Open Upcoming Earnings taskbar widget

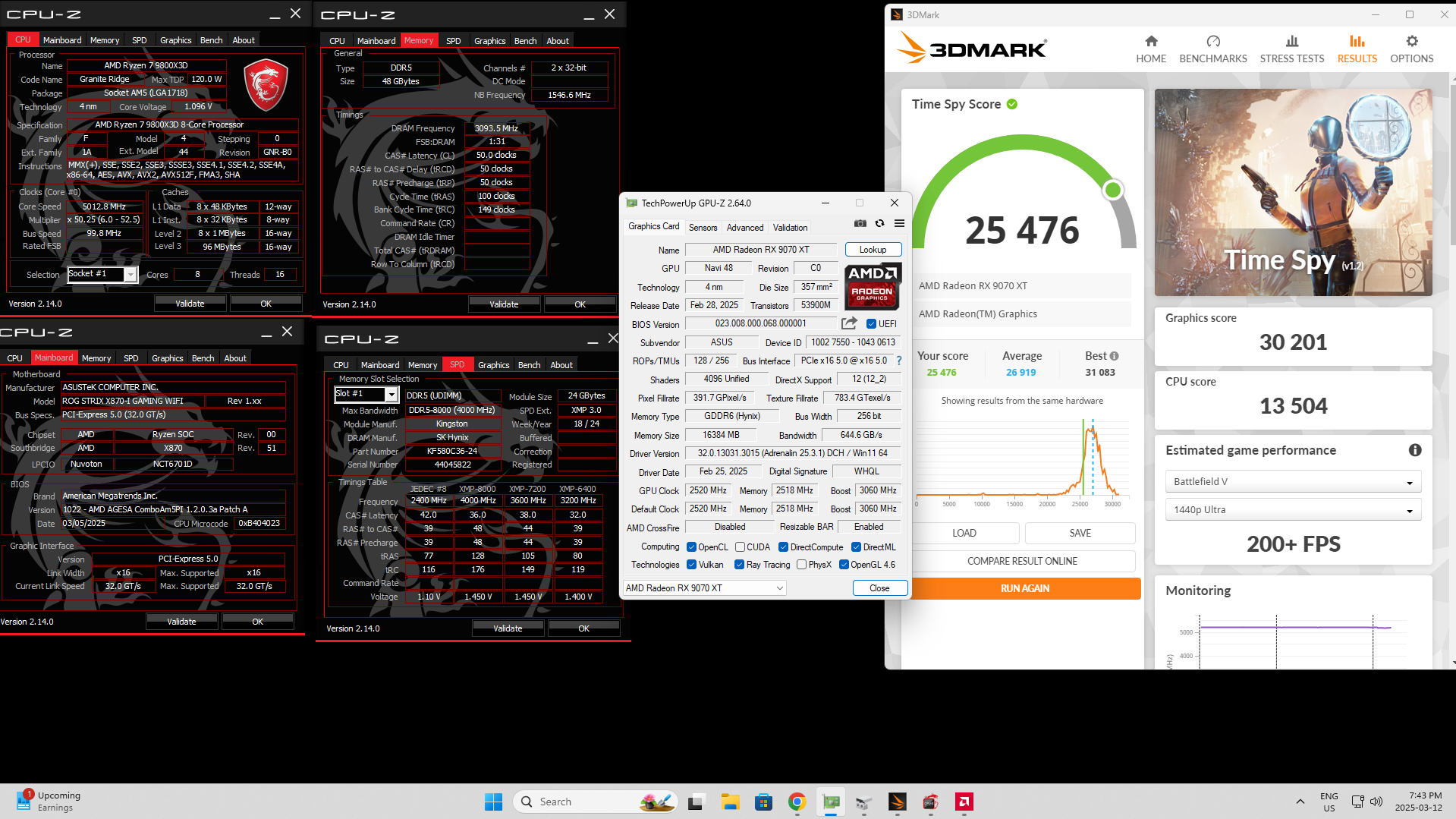tap(48, 802)
